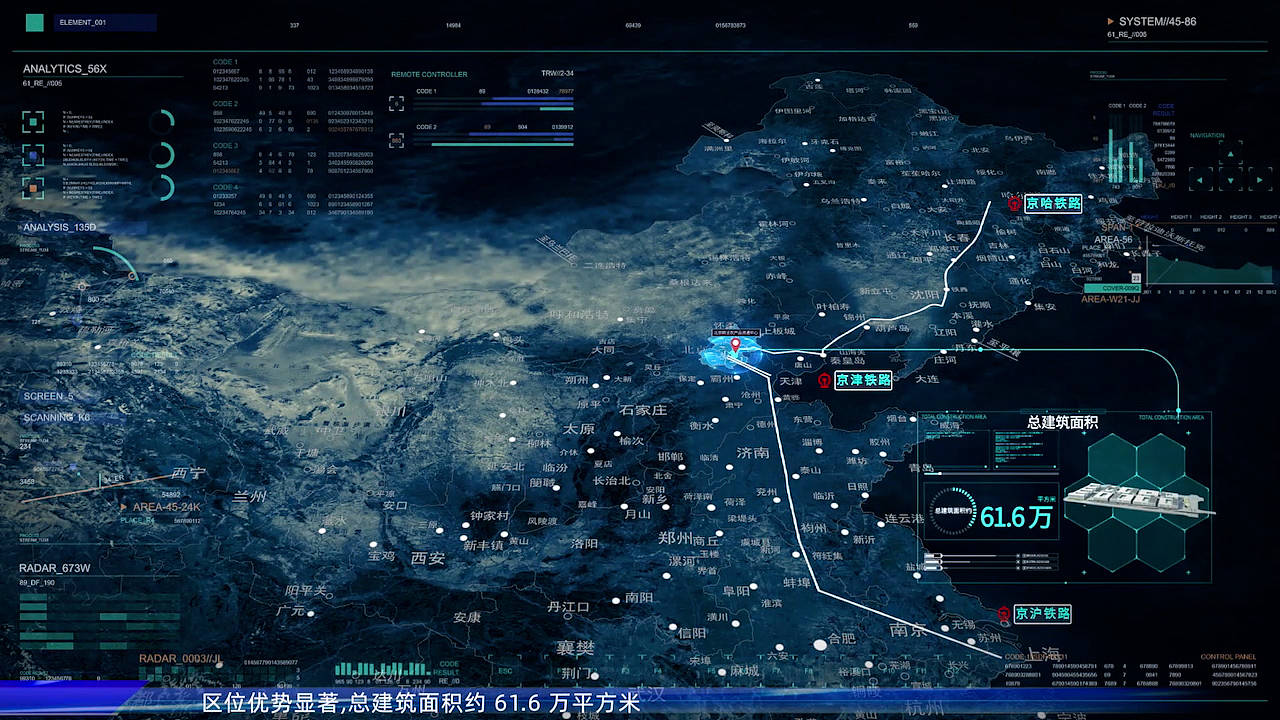Click the navigation up arrow
The width and height of the screenshot is (1280, 720).
(1230, 153)
